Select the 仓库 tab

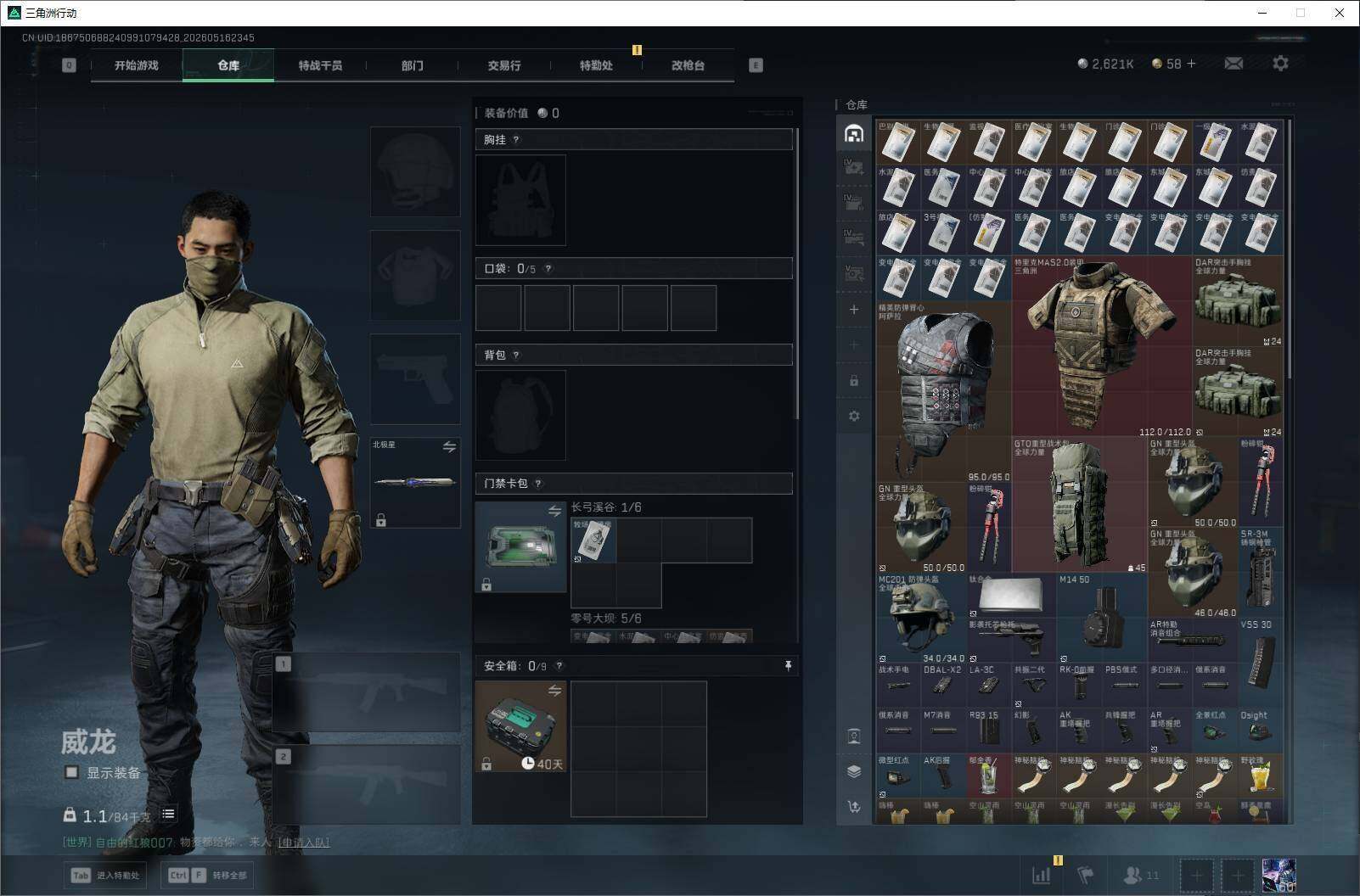pyautogui.click(x=228, y=65)
